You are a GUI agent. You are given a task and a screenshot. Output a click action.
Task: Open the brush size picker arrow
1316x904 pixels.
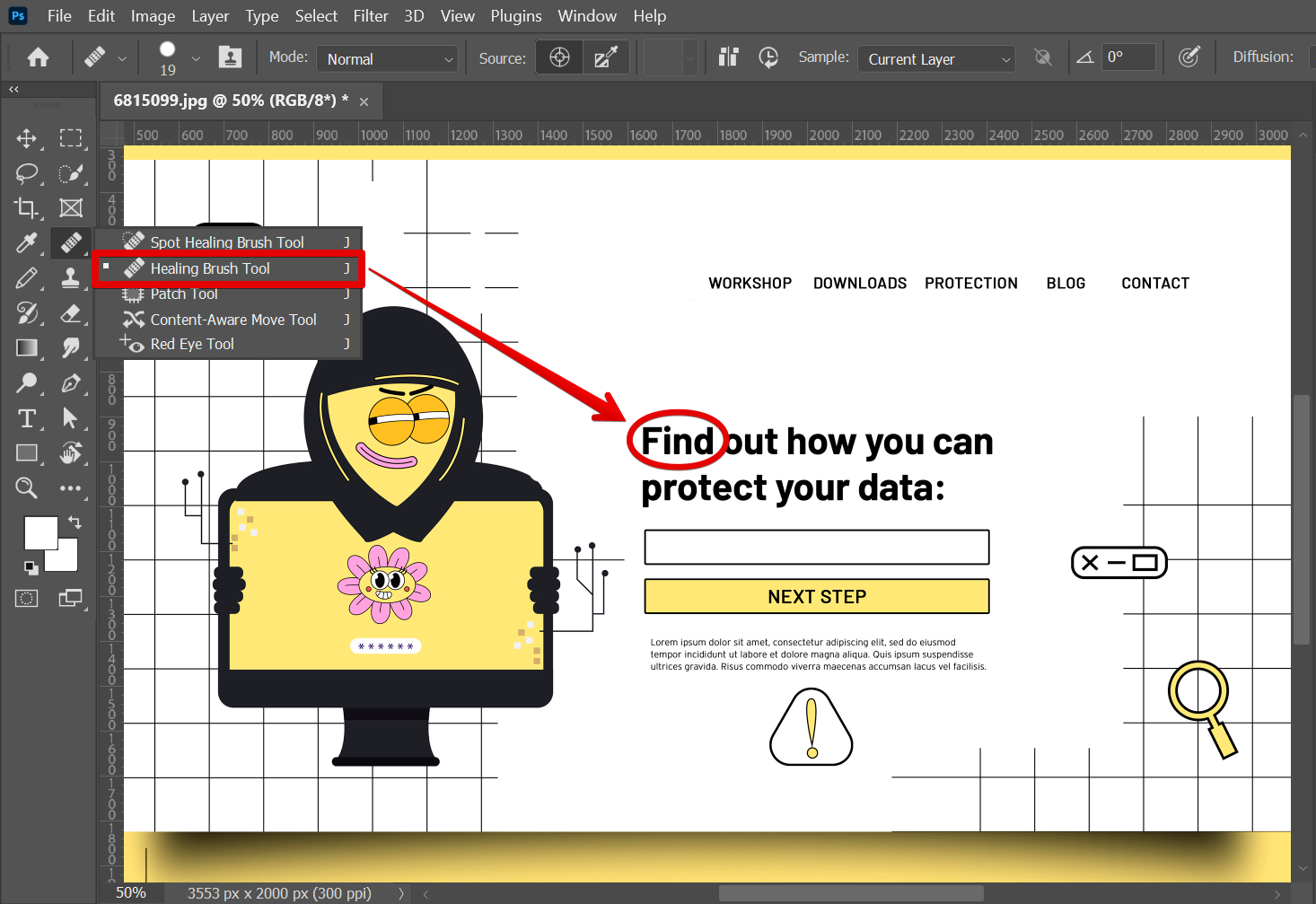click(196, 59)
